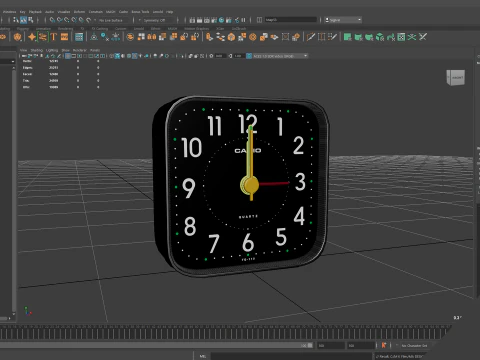Select the Type tool T shelf icon
Screen dimensions: 480x360
click(x=53, y=37)
